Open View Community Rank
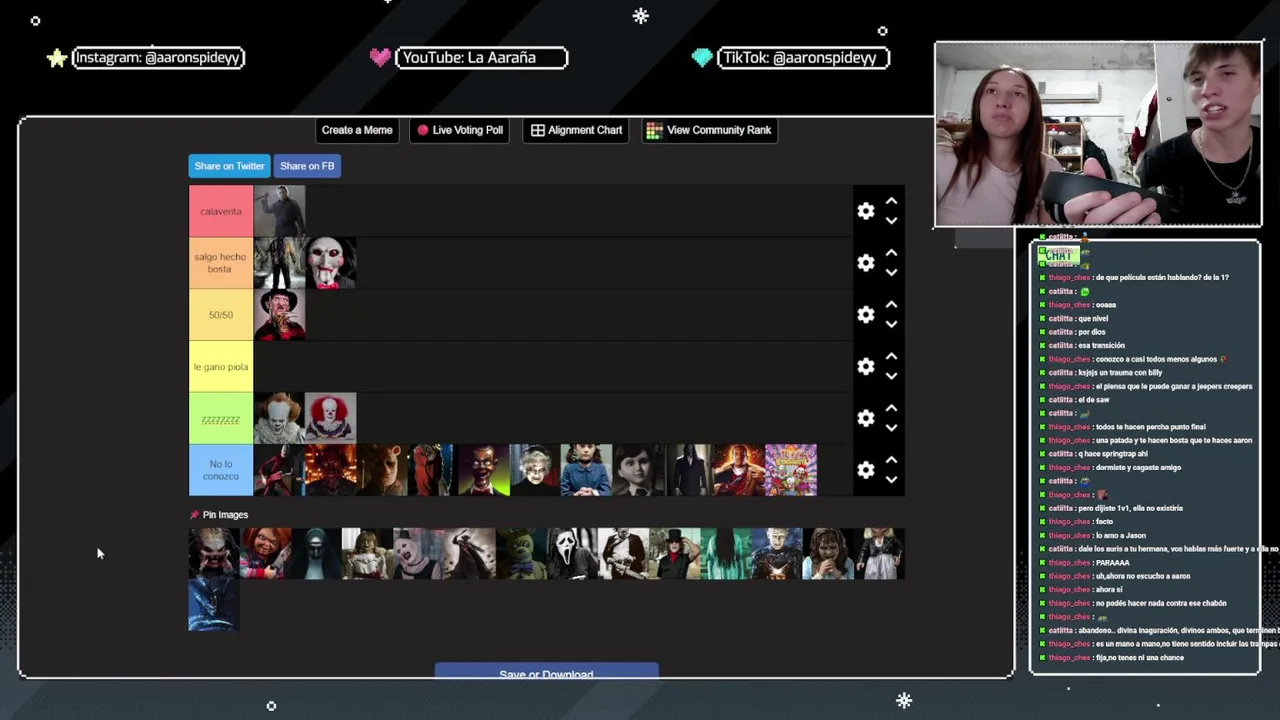 (709, 130)
